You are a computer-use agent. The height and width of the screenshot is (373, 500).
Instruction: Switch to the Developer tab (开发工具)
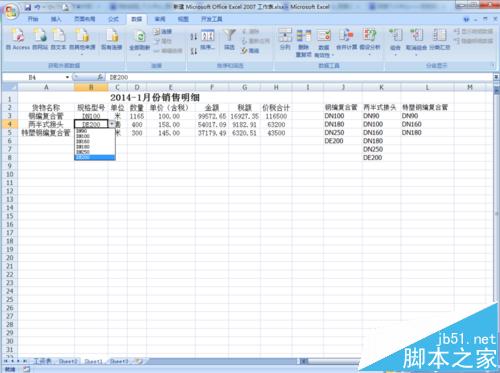(x=211, y=19)
